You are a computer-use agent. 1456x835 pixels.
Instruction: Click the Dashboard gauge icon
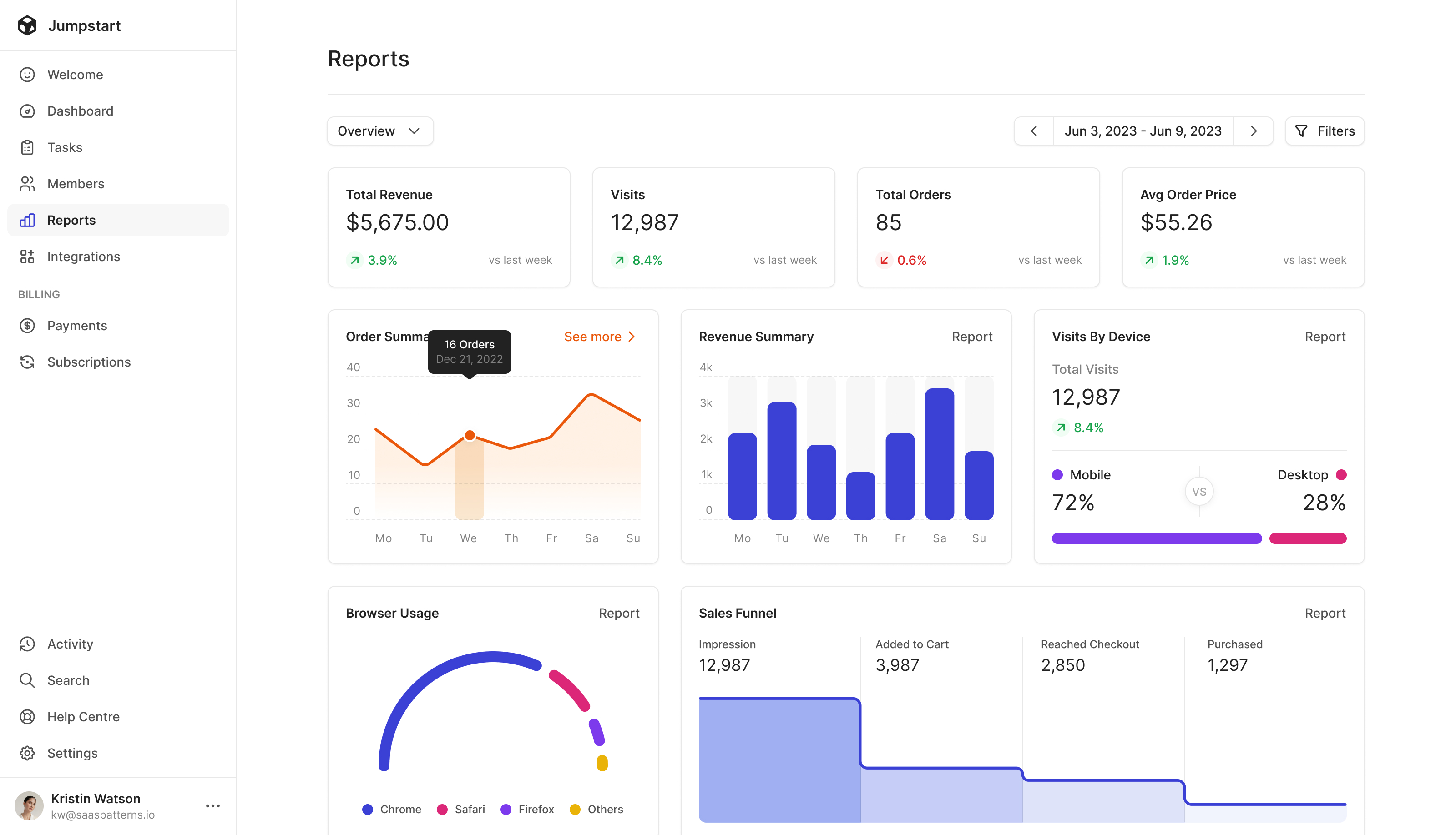coord(27,111)
